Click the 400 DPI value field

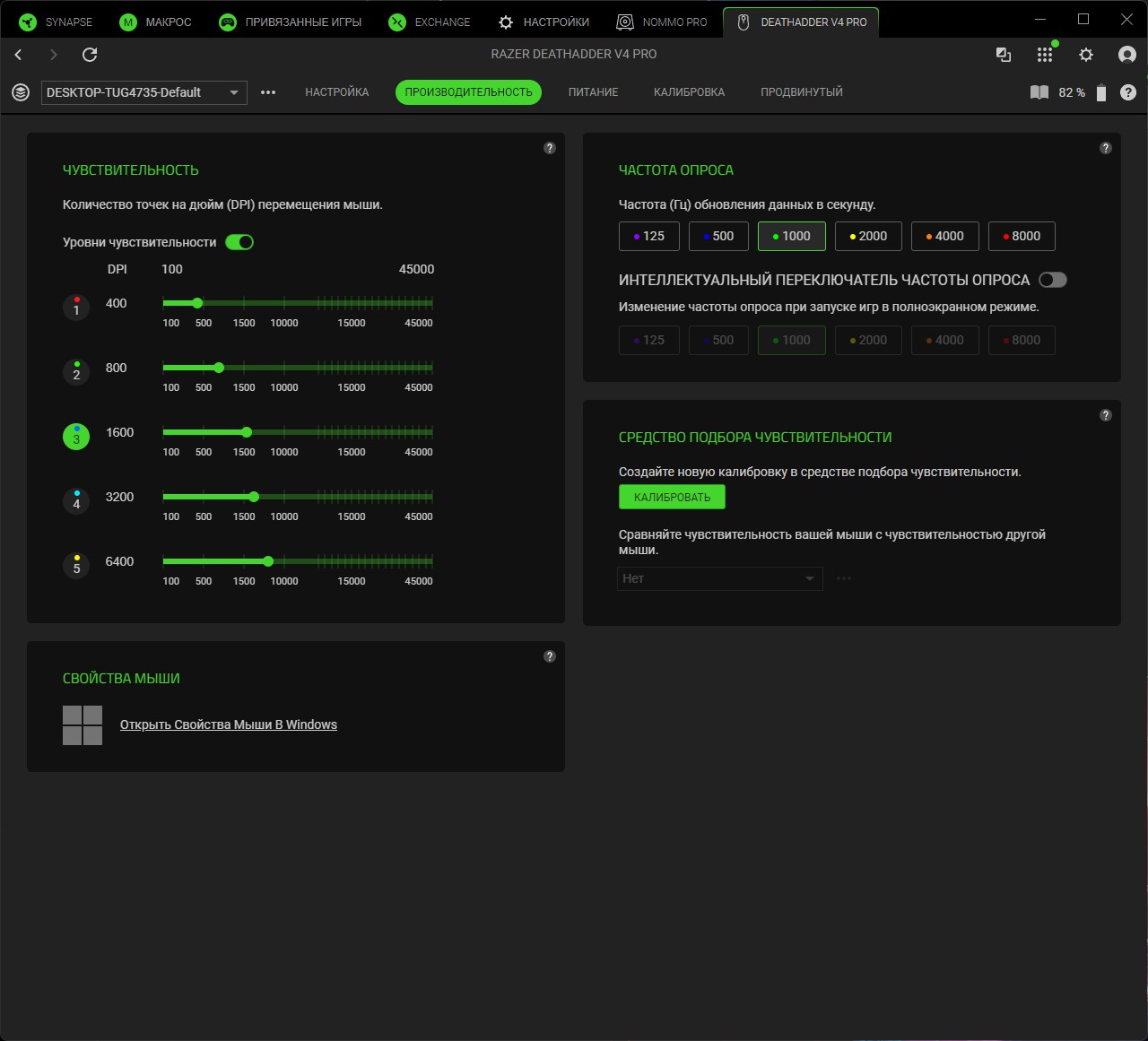[117, 303]
